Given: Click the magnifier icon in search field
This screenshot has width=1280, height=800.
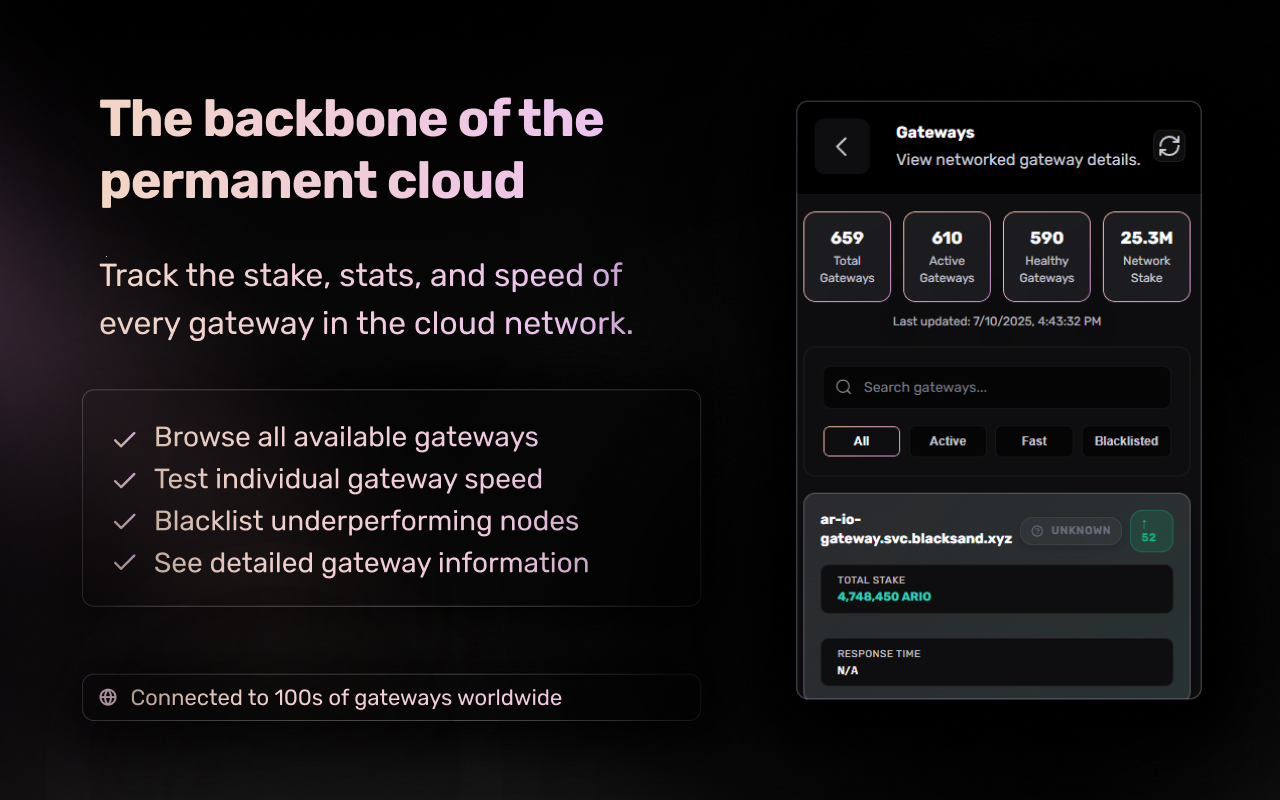Looking at the screenshot, I should (x=844, y=387).
